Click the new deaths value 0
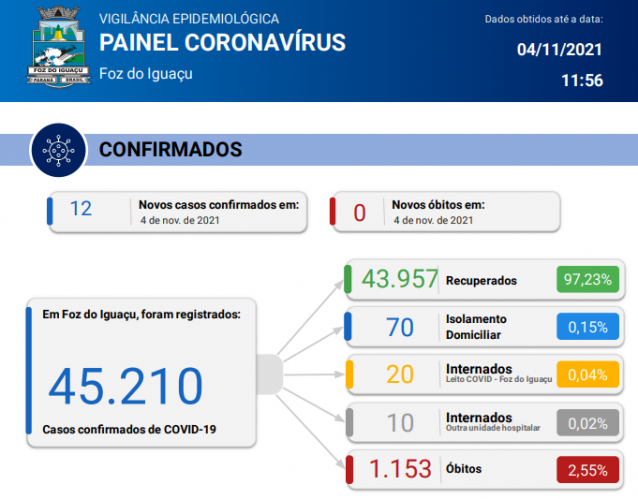This screenshot has width=638, height=499. [x=359, y=213]
